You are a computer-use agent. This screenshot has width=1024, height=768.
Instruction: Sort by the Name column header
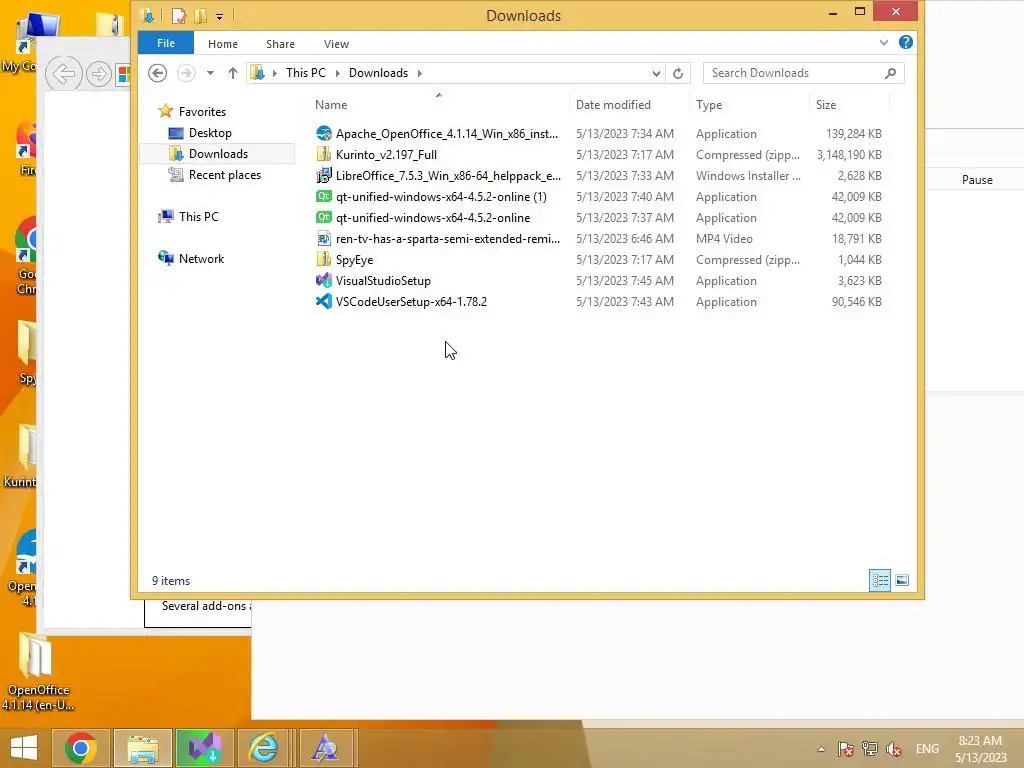(331, 104)
